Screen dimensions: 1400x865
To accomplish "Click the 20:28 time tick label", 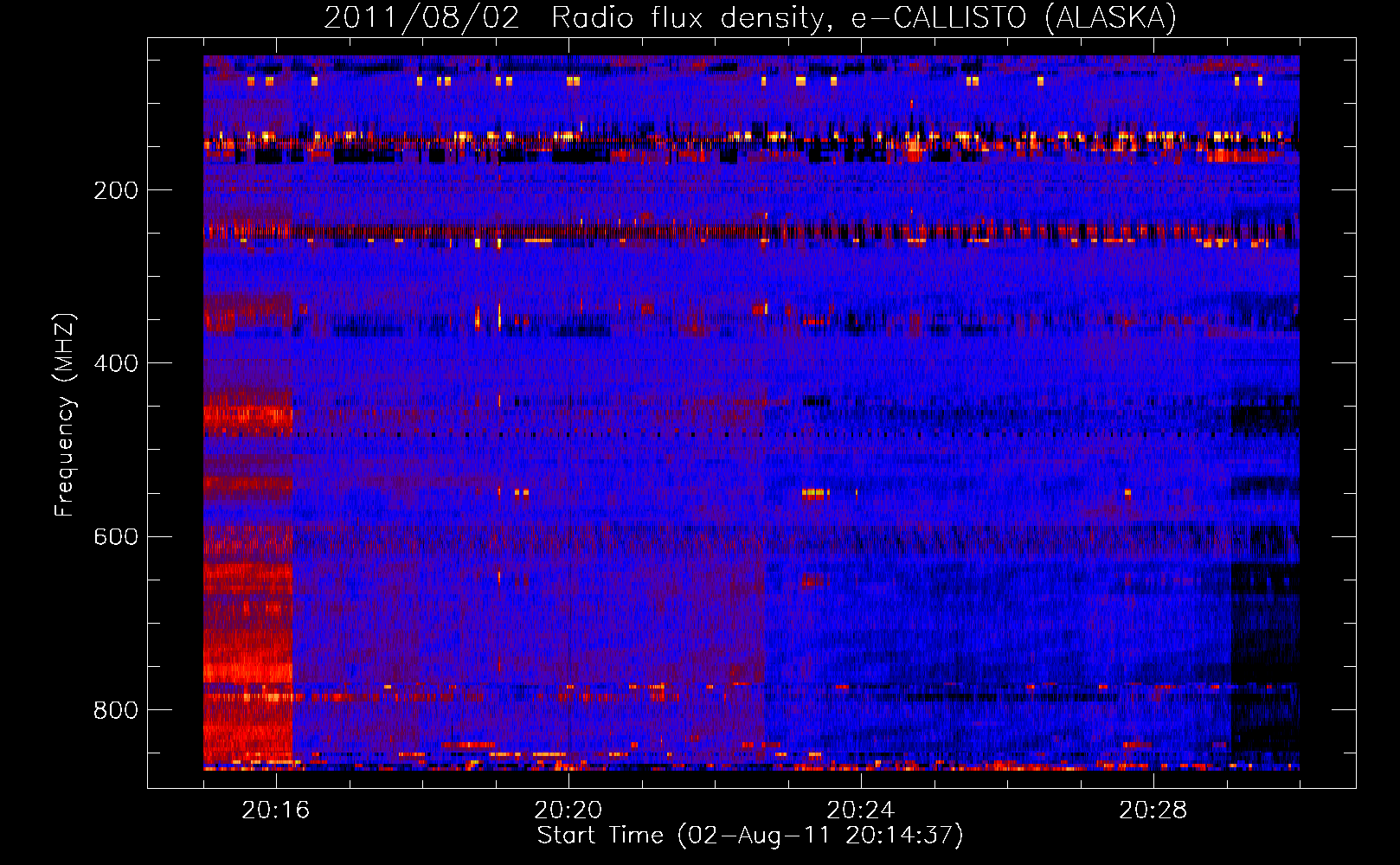I will tap(1153, 810).
